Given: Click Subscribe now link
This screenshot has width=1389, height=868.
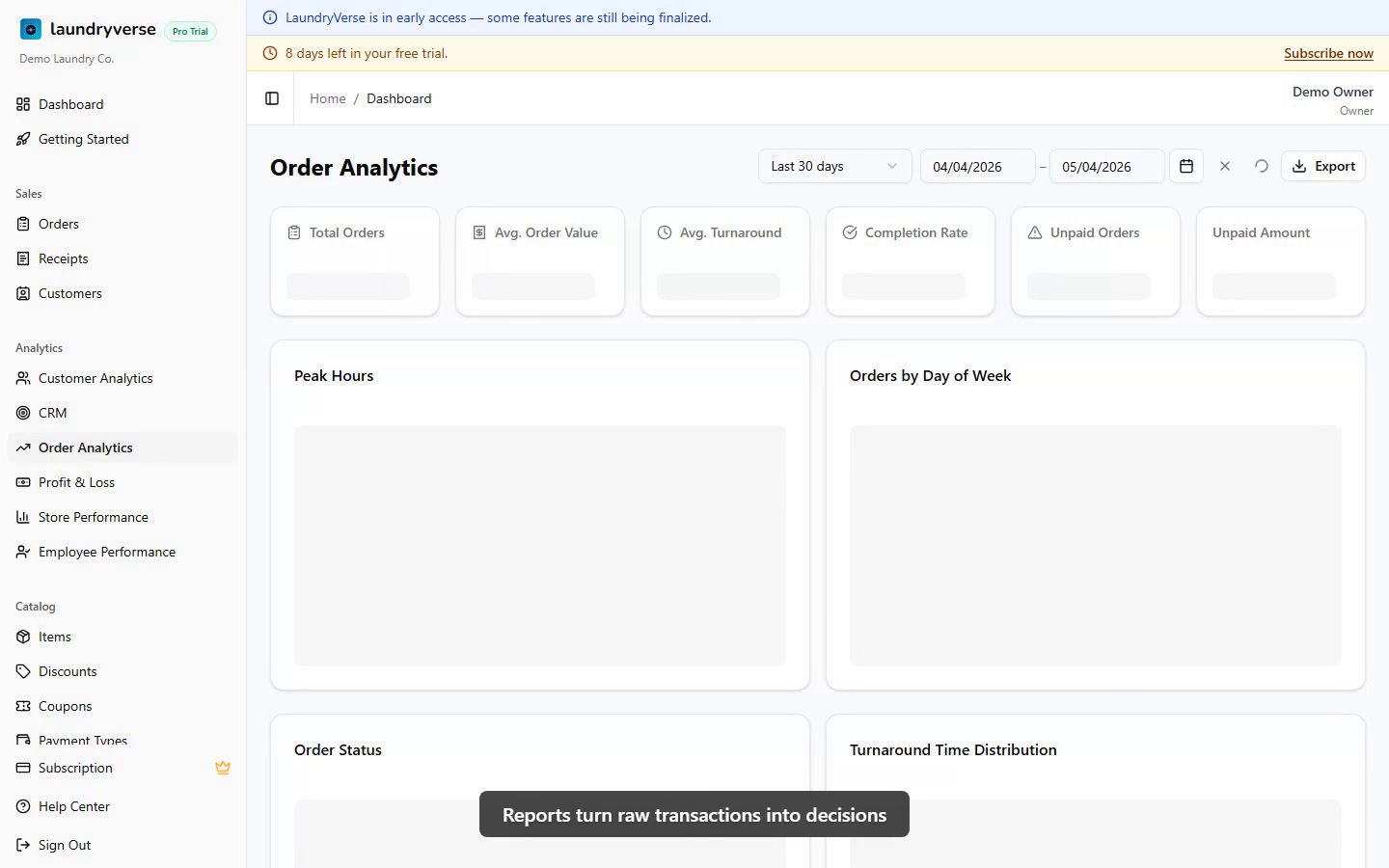Looking at the screenshot, I should click(1328, 53).
